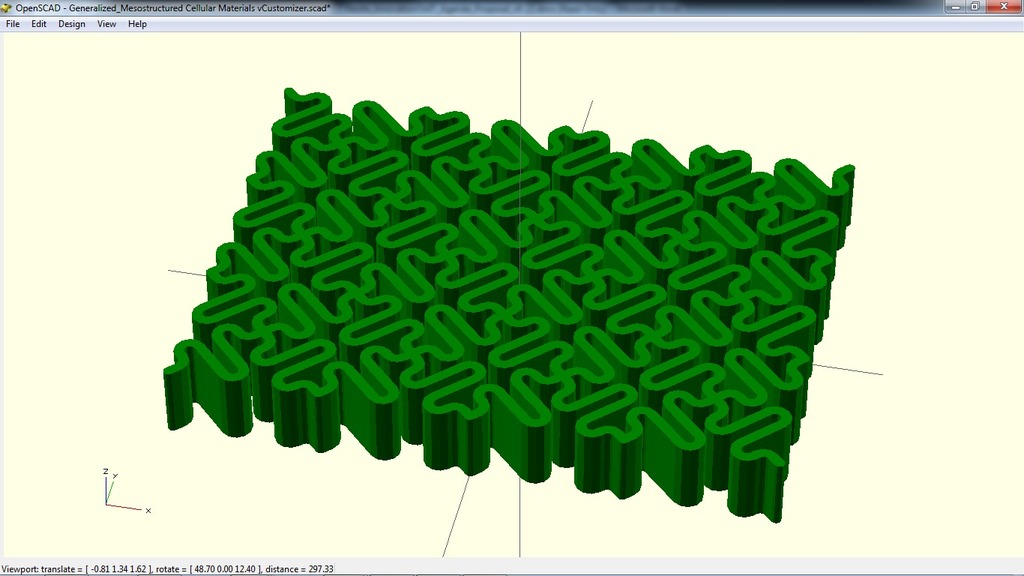
Task: Maximize the OpenSCAD window
Action: pos(975,7)
